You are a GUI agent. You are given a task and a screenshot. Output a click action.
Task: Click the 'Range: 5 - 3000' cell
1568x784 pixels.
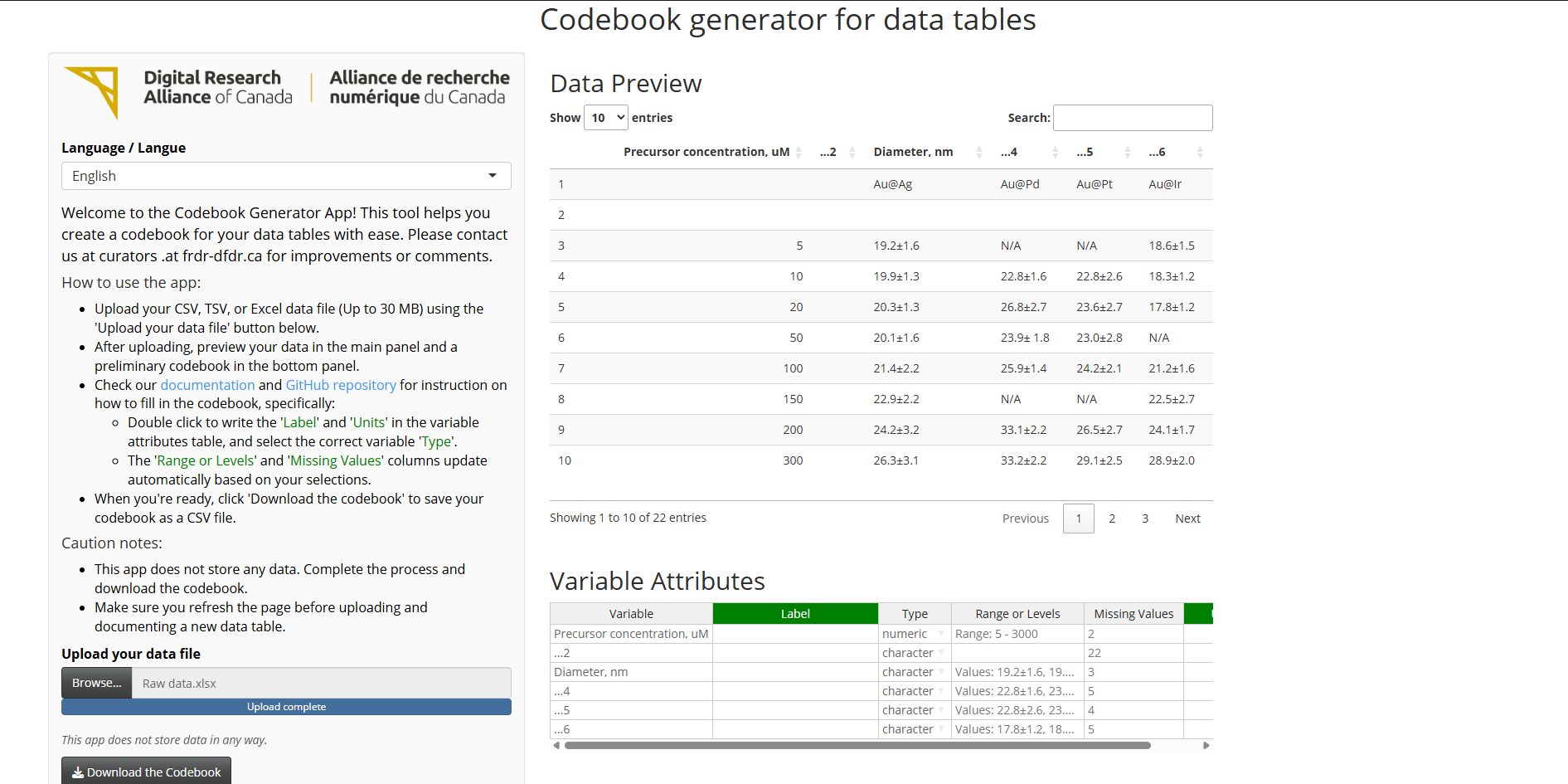click(1017, 634)
